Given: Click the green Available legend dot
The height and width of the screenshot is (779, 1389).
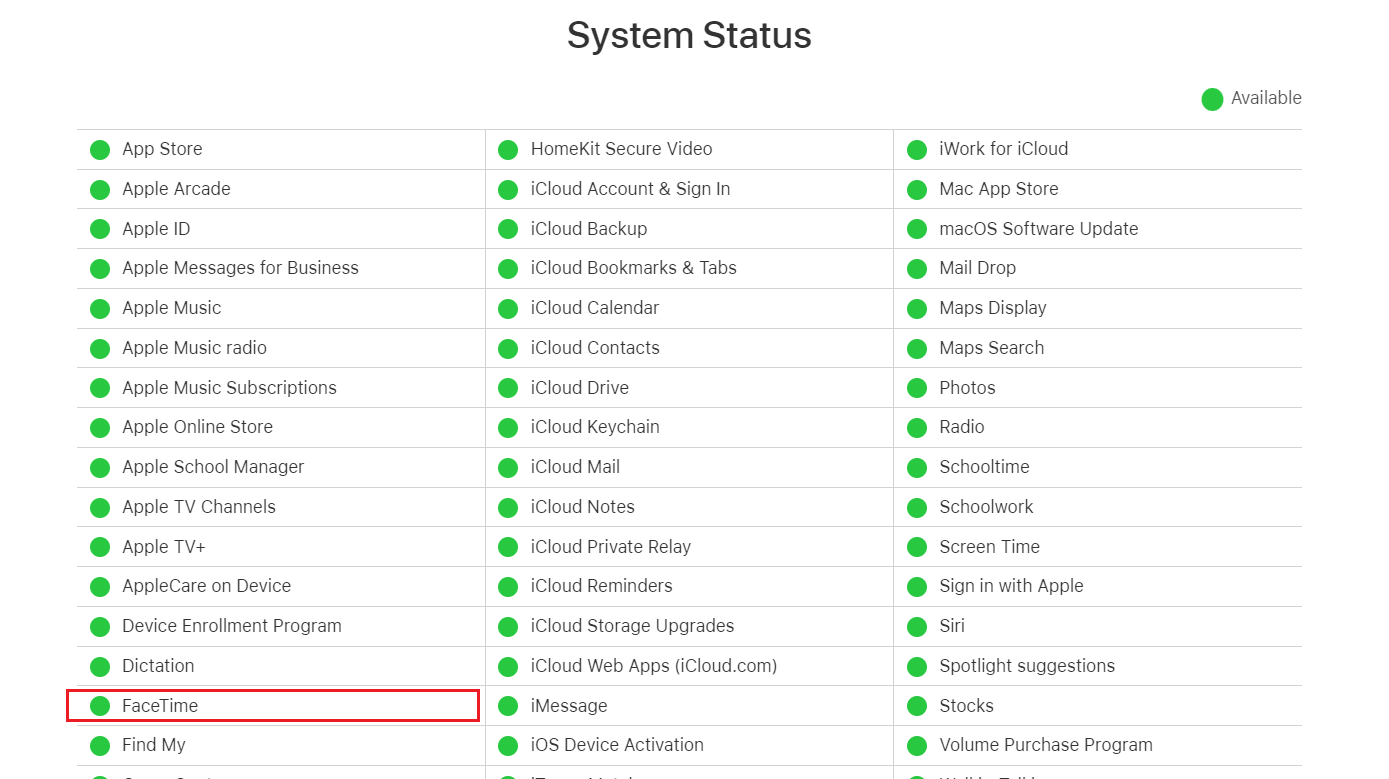Looking at the screenshot, I should [1212, 99].
